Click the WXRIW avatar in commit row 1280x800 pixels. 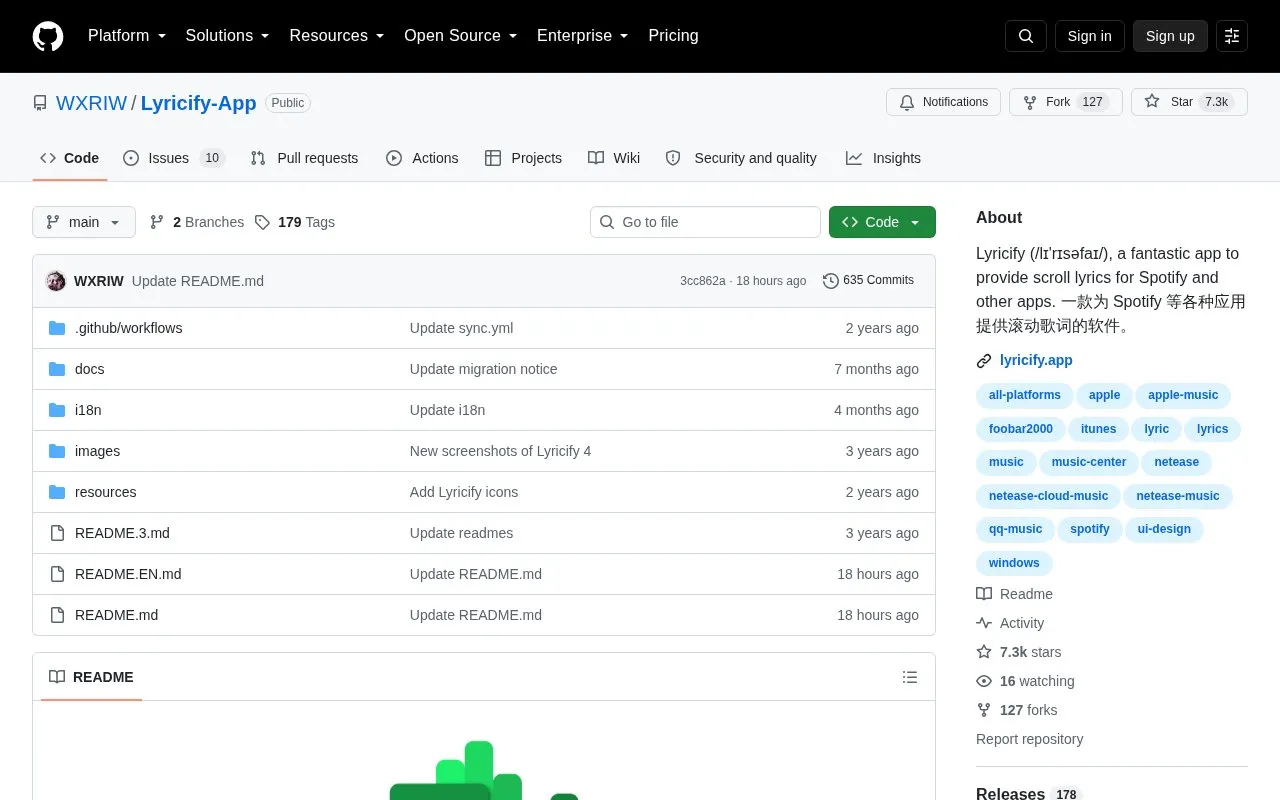[x=56, y=281]
